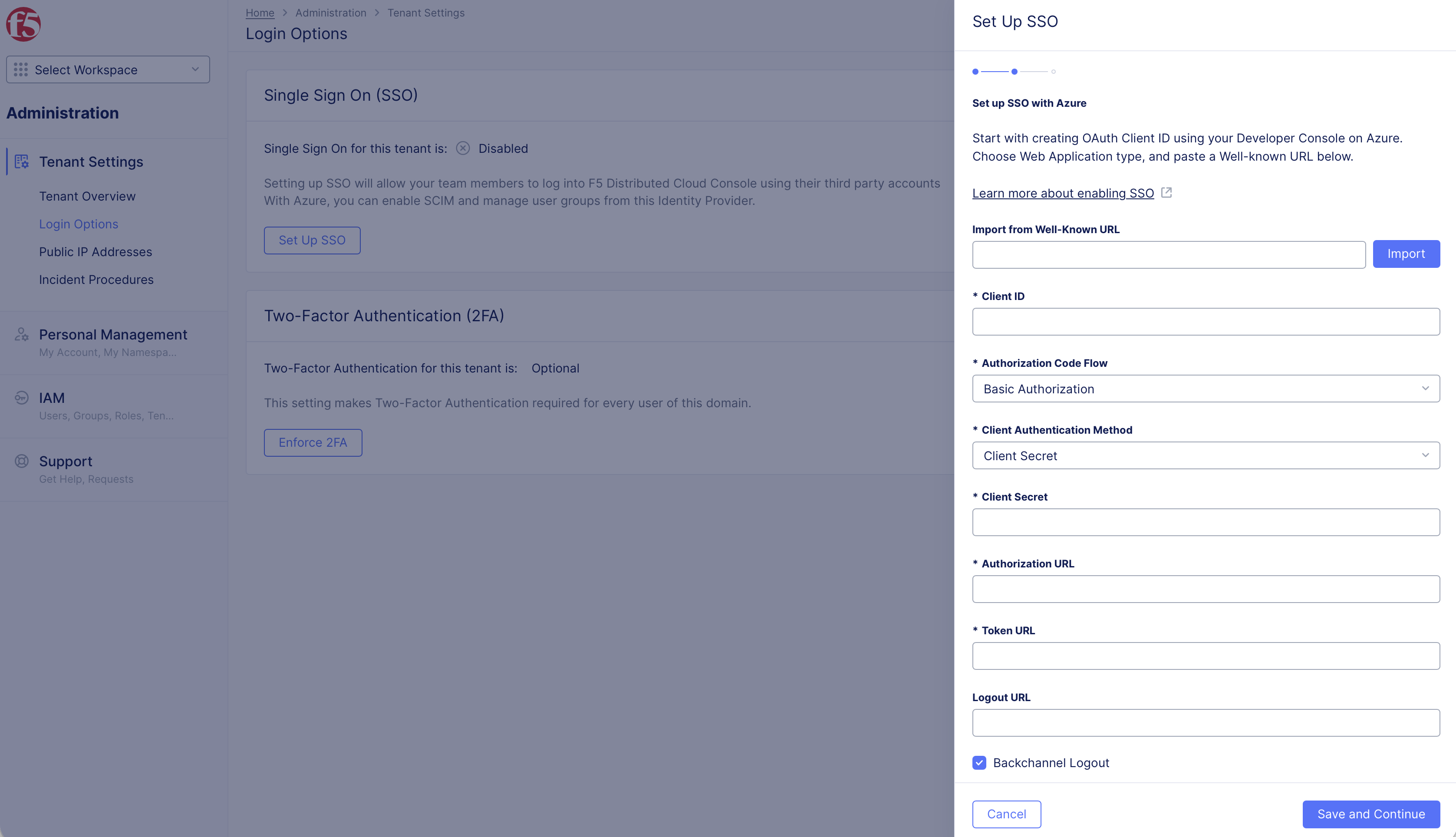Screen dimensions: 1456x837
Task: Click the F5 logo icon
Action: 23,24
